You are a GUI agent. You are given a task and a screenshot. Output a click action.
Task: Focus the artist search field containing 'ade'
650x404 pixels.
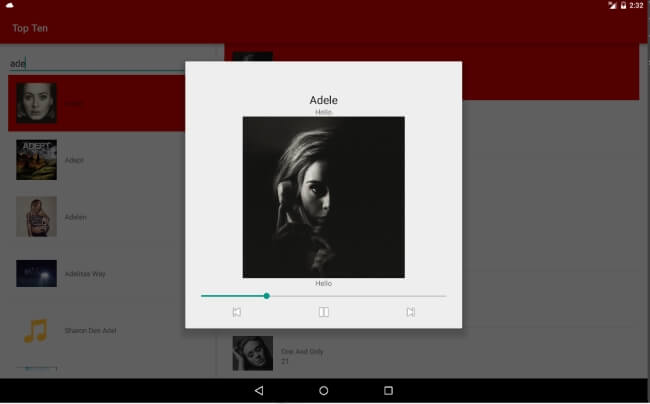[96, 63]
